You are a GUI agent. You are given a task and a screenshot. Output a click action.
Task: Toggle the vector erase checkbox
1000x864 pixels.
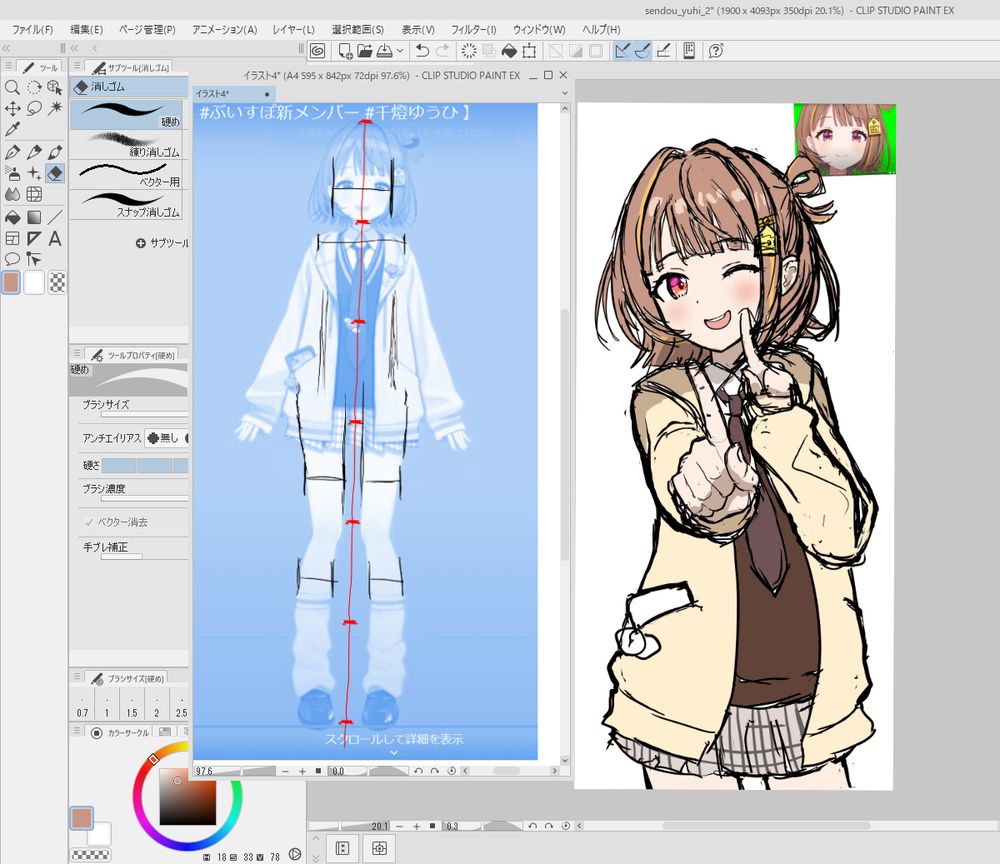[x=89, y=522]
